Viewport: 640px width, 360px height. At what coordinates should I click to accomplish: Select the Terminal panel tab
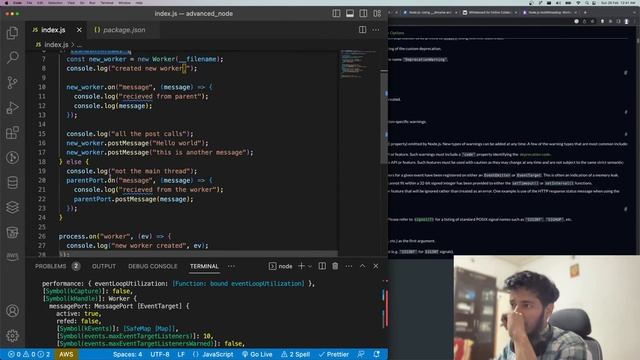(204, 266)
